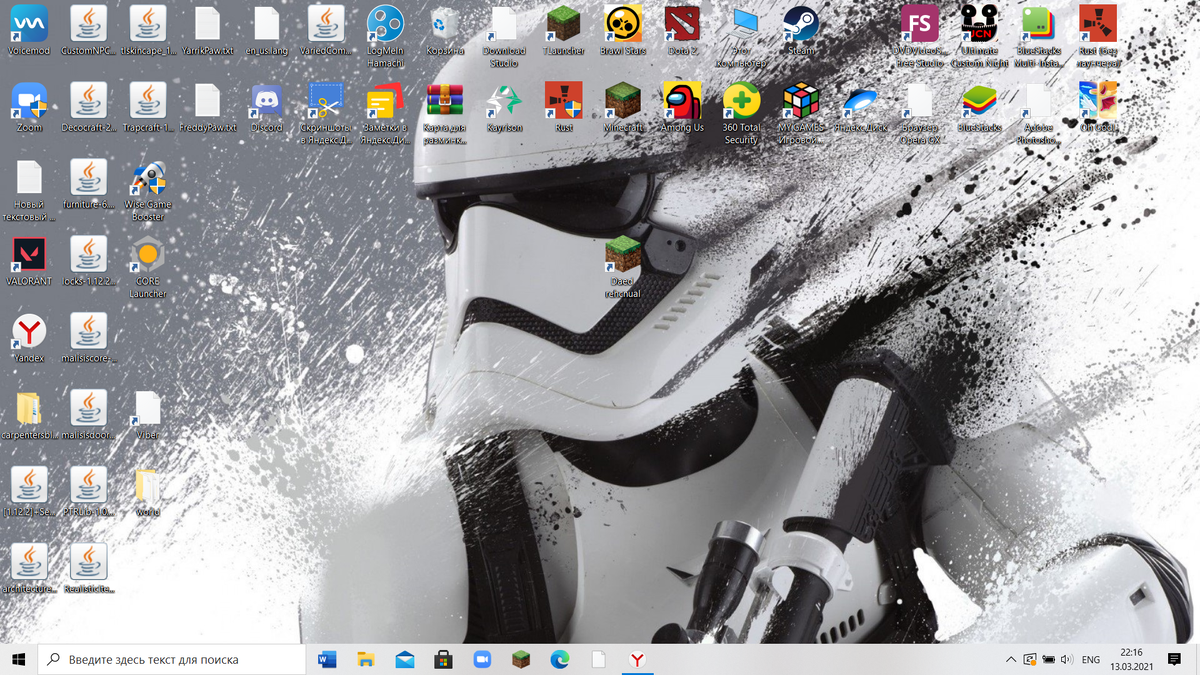Select the Rust (без лаунчера) icon

[1098, 36]
